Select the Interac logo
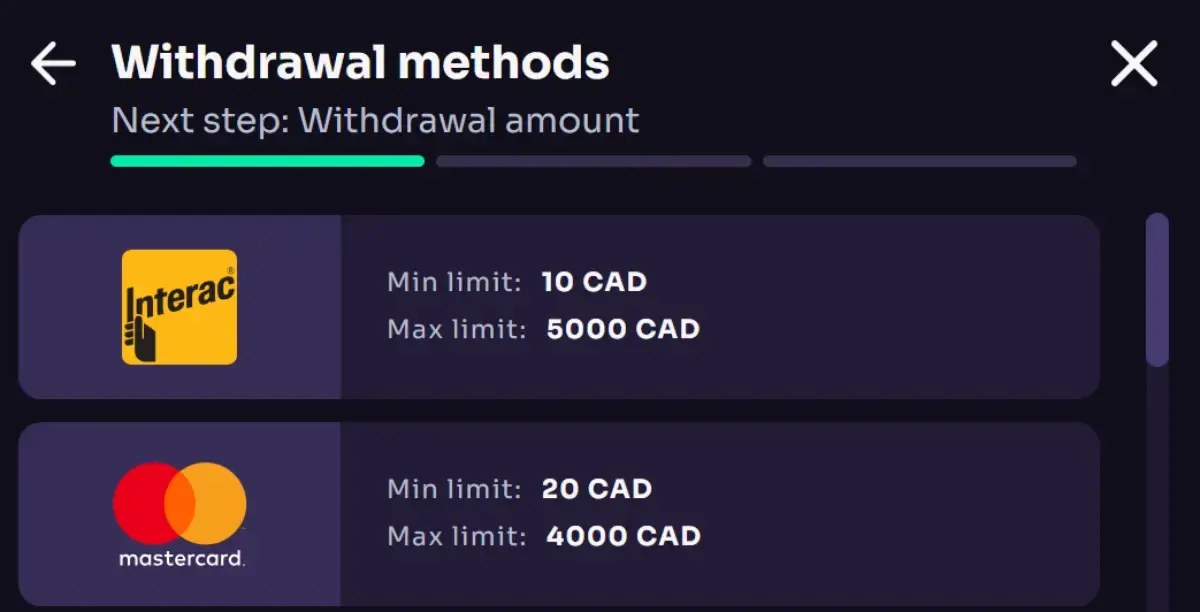 pyautogui.click(x=179, y=307)
